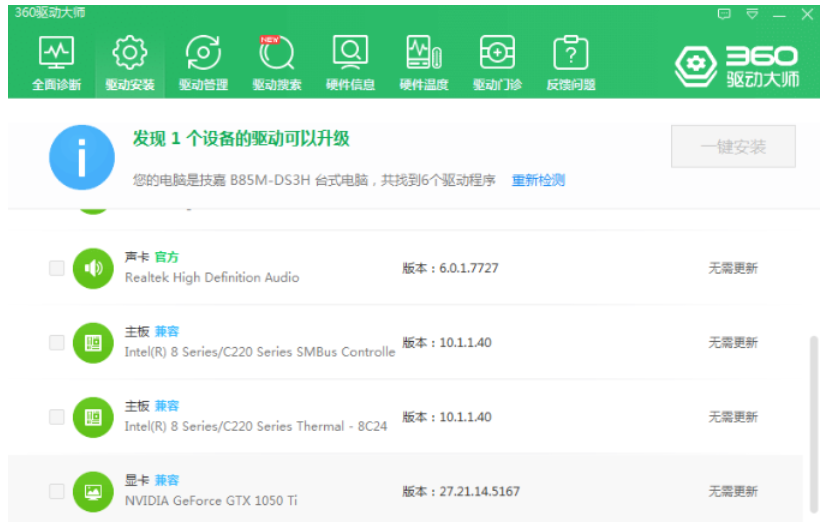Screen dimensions: 829x524
Task: Open the 驱动门诊 driver clinic
Action: pos(497,63)
